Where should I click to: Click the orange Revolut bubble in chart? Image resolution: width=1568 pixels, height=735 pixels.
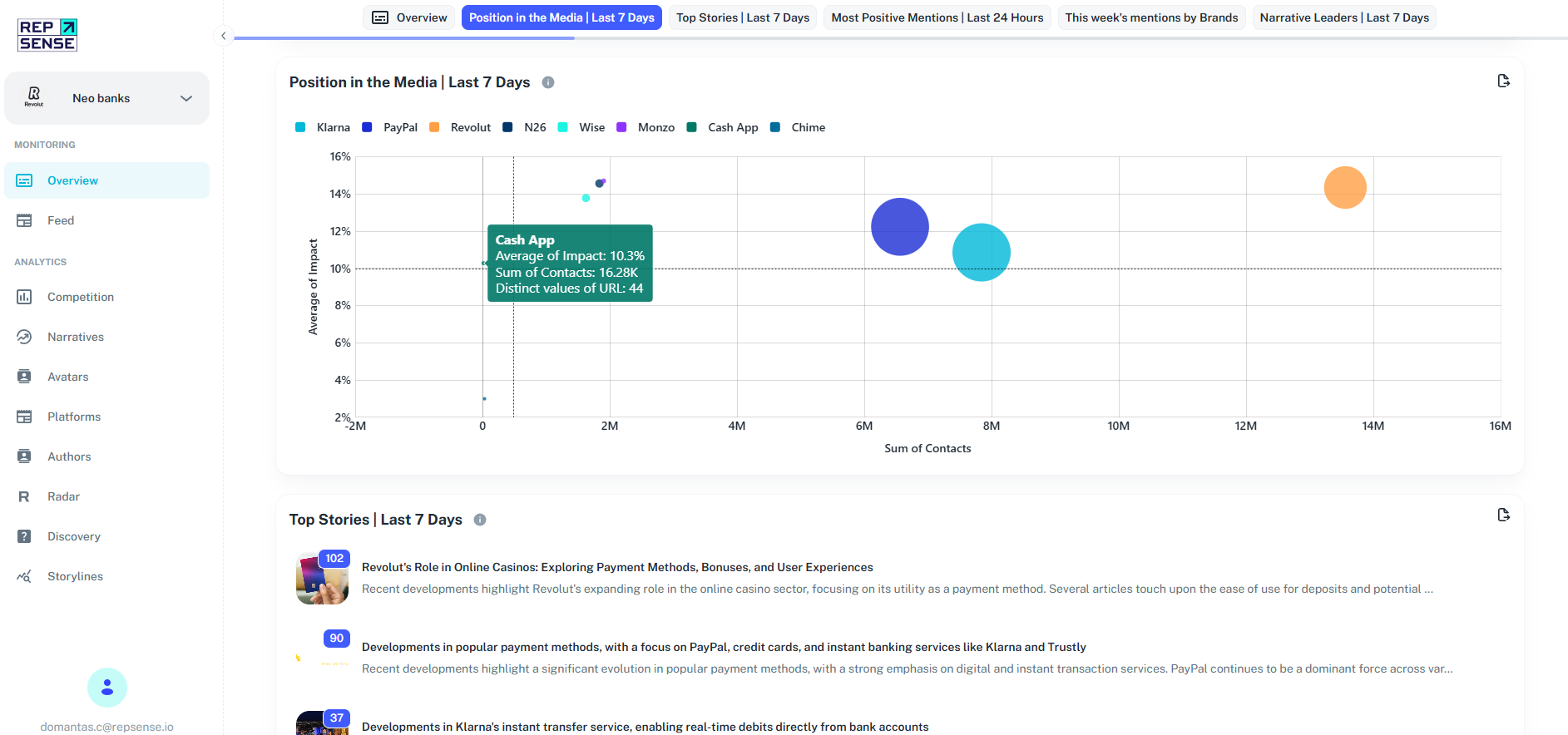[1345, 187]
